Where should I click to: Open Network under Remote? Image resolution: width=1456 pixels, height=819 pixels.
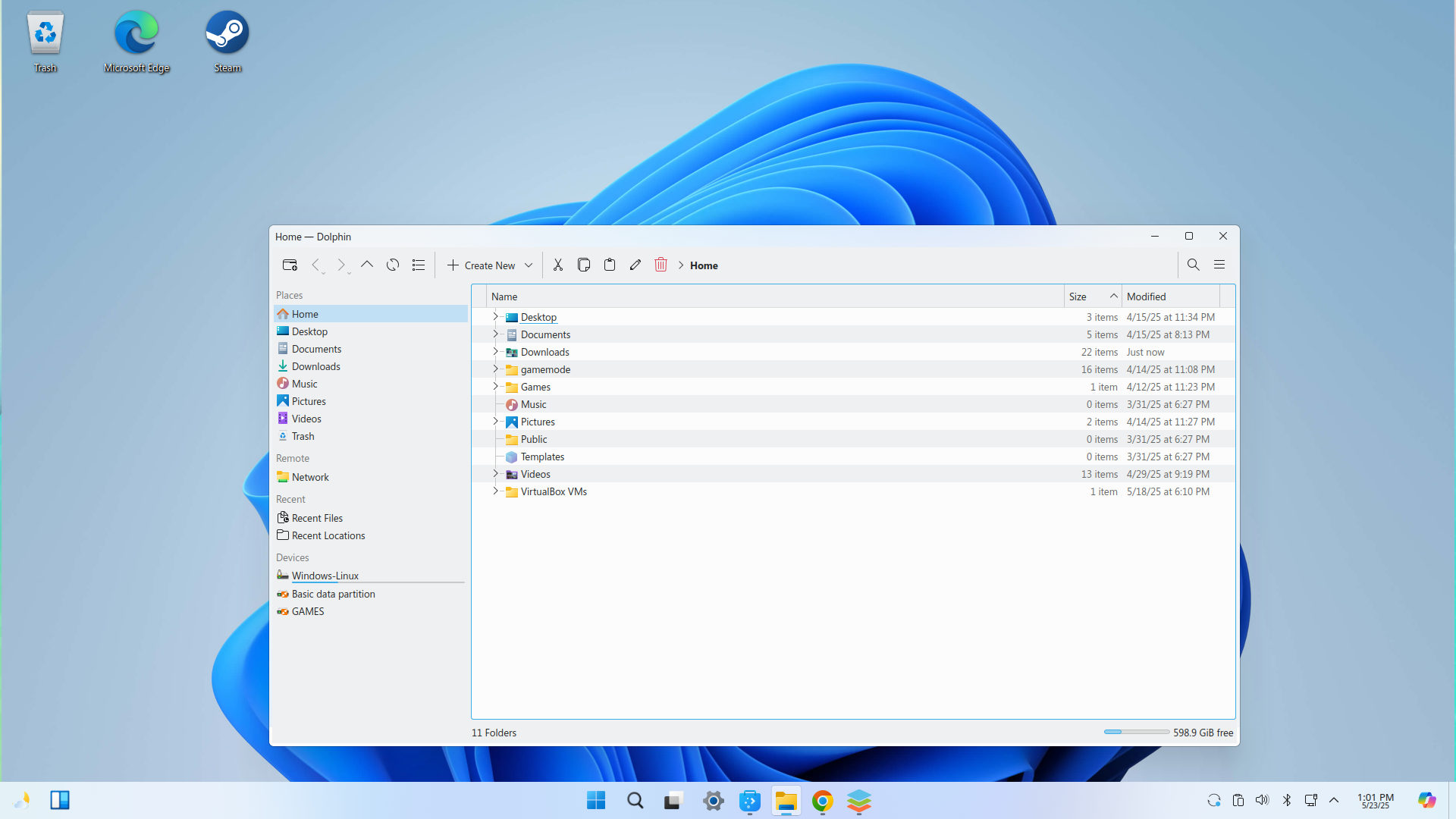pos(371,477)
